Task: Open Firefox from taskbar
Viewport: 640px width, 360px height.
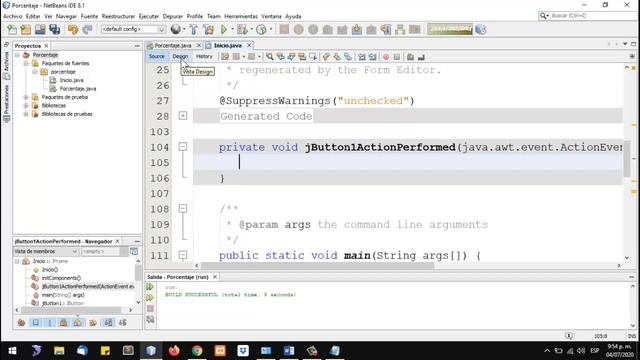Action: point(174,351)
